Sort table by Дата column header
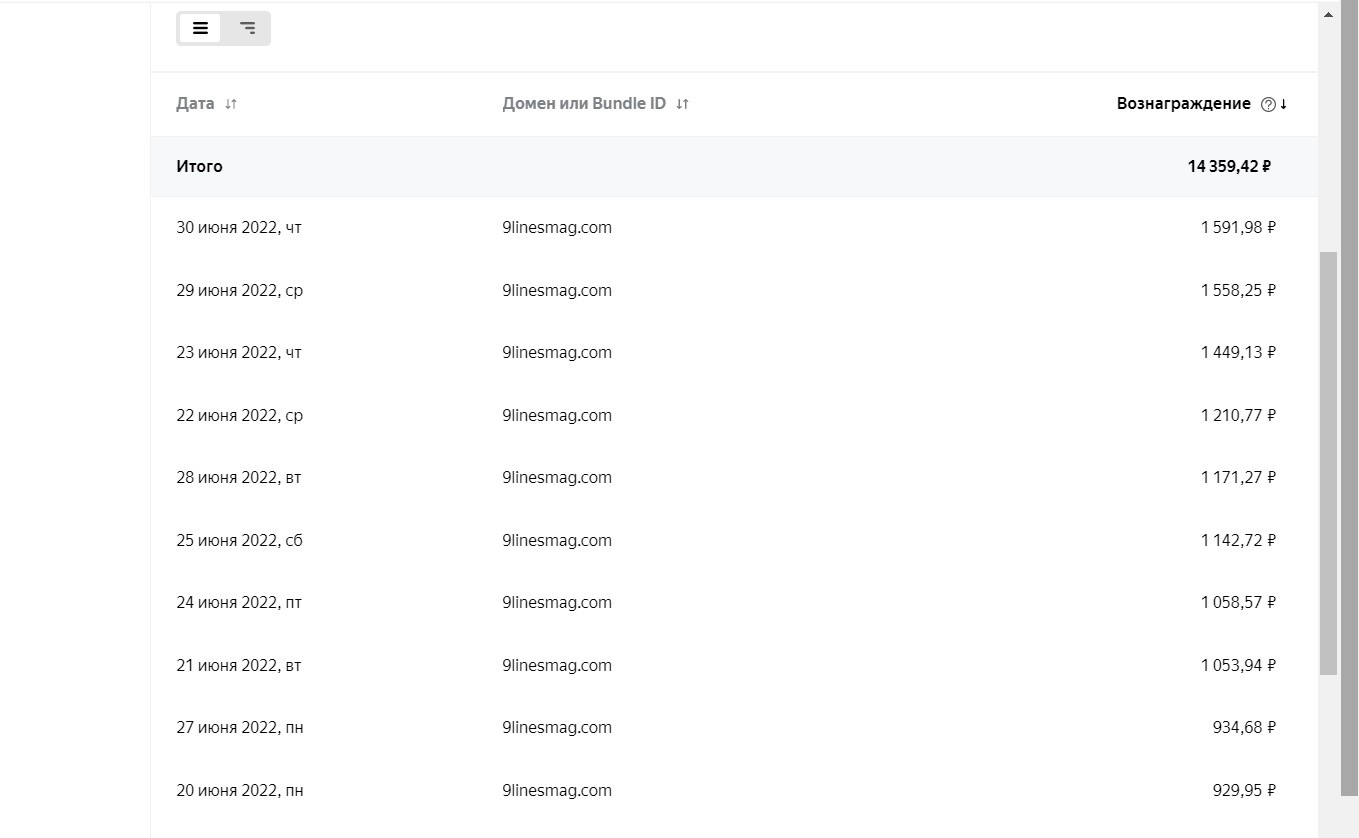Image resolution: width=1359 pixels, height=838 pixels. click(x=195, y=104)
